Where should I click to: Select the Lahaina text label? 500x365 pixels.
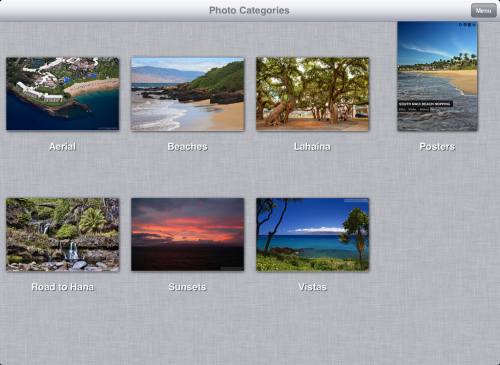(312, 147)
